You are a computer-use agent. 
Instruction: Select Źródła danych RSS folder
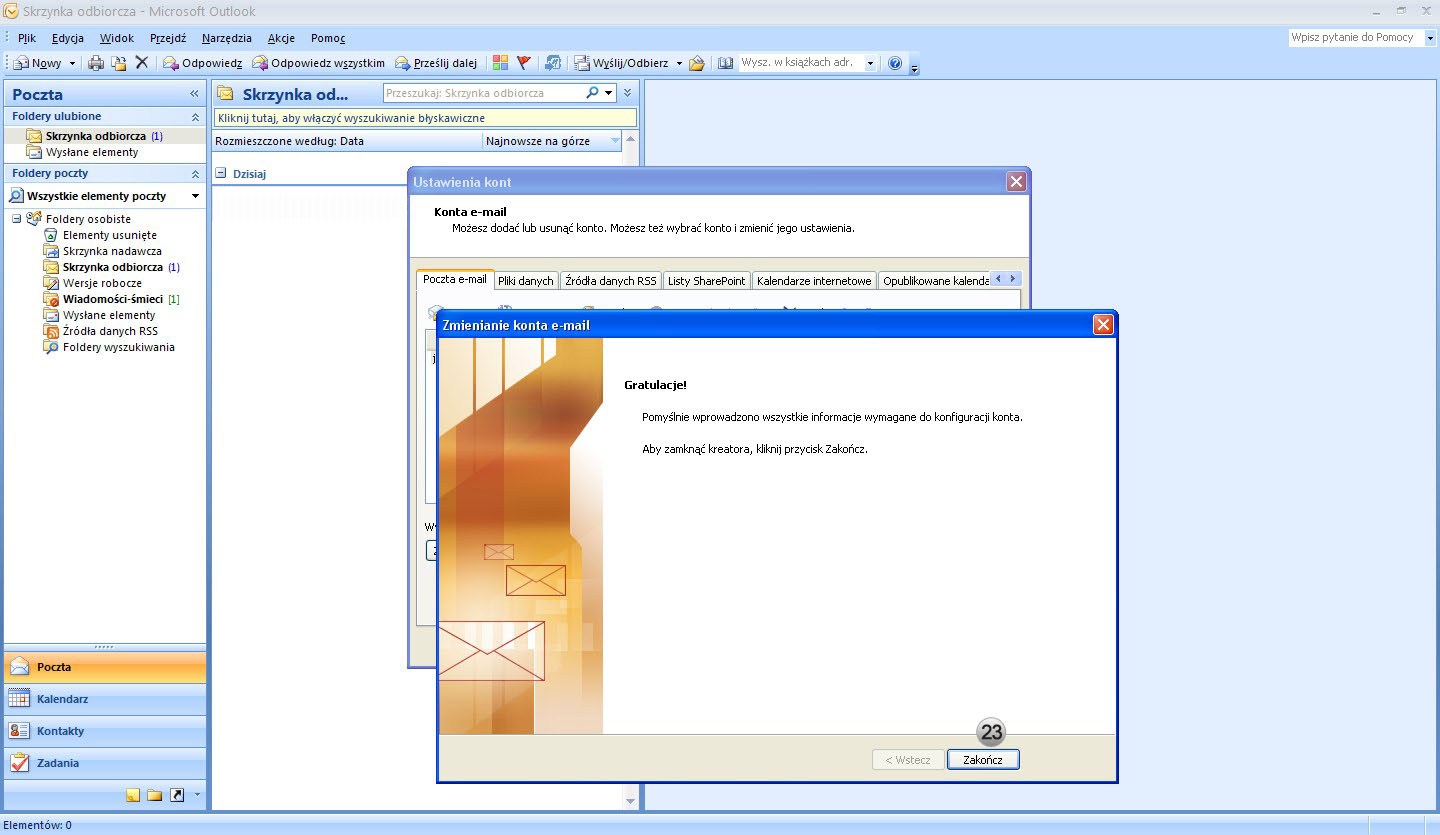pos(110,331)
